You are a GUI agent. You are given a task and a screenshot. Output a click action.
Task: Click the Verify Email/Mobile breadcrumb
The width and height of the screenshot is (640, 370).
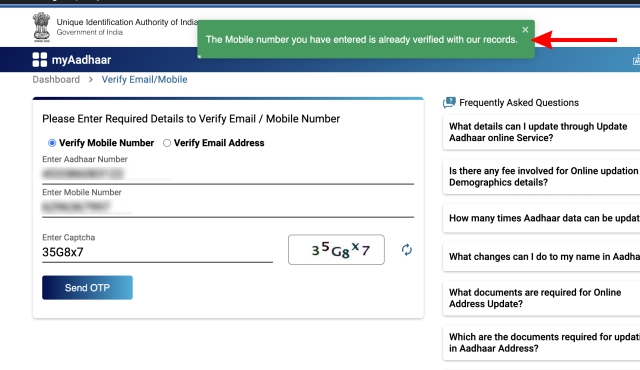(144, 80)
